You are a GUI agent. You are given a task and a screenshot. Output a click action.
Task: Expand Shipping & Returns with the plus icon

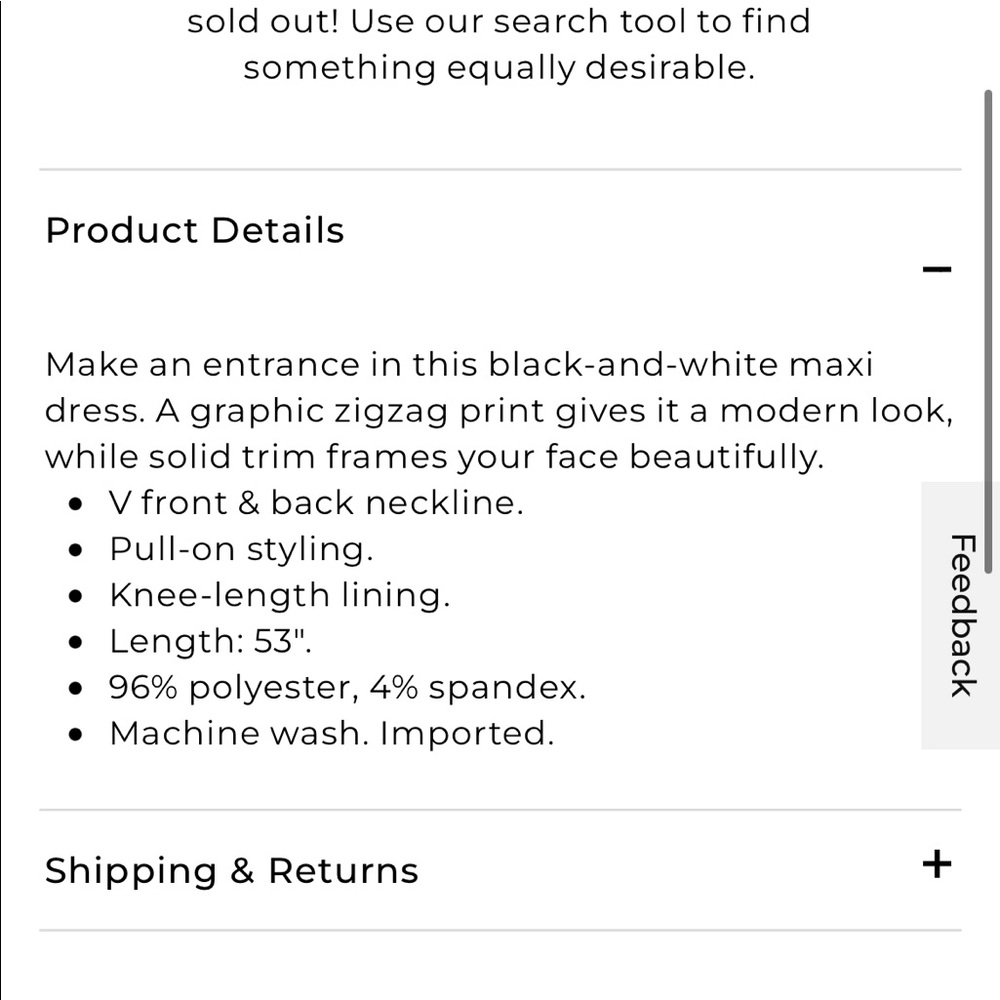(937, 864)
